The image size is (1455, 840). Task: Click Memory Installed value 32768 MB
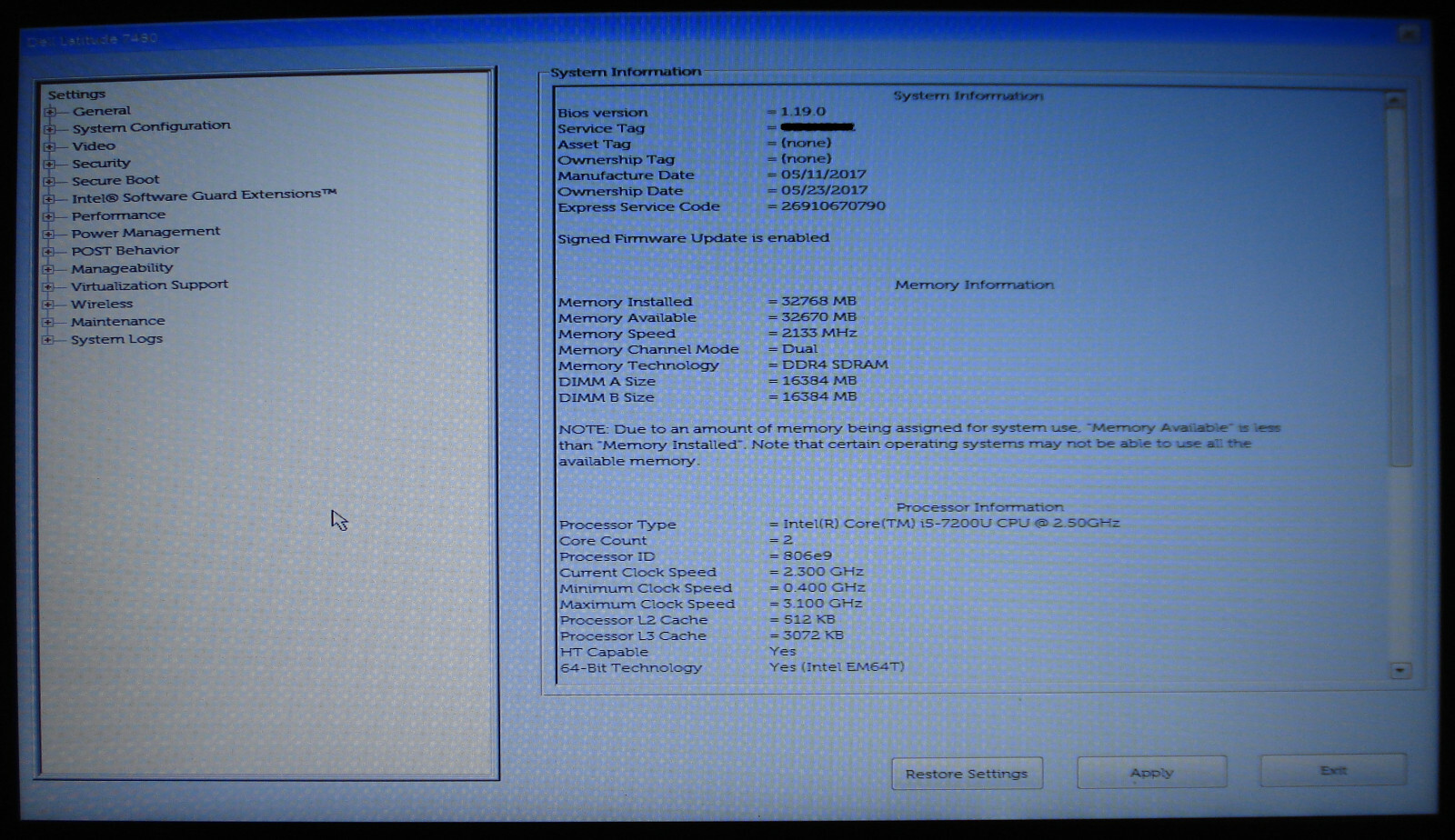pyautogui.click(x=818, y=301)
